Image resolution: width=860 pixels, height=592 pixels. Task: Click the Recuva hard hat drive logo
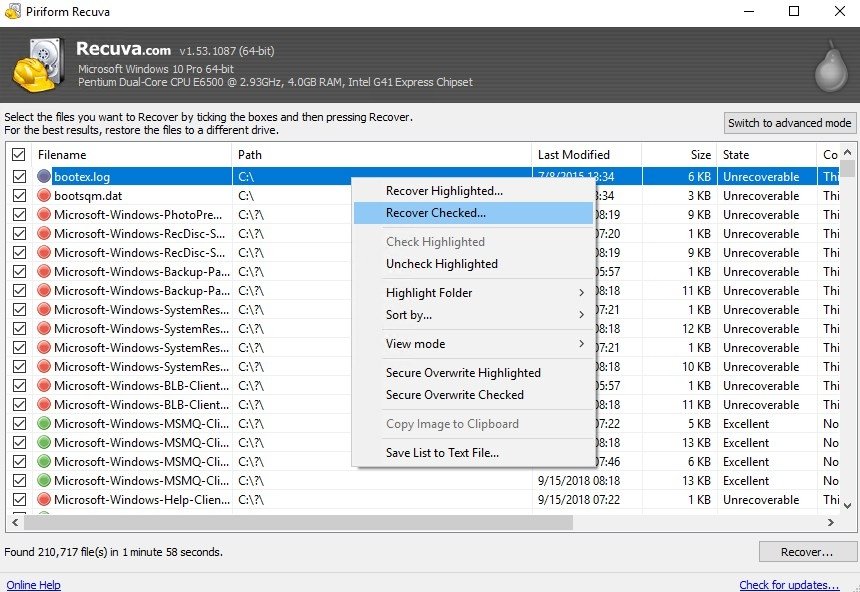tap(37, 65)
